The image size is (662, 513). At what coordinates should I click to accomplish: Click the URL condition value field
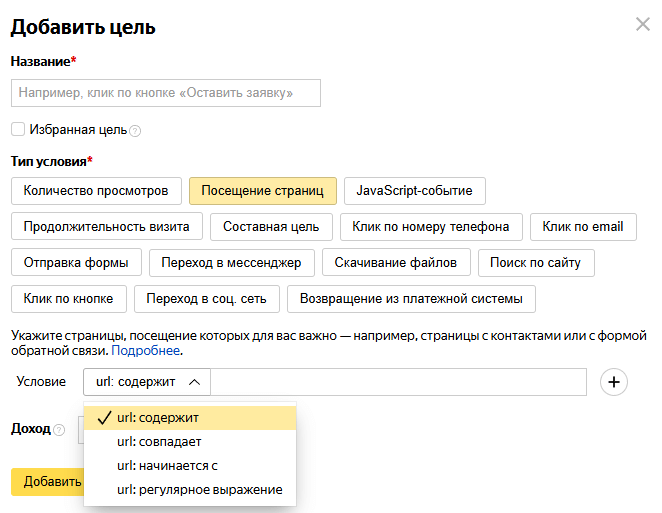[399, 382]
